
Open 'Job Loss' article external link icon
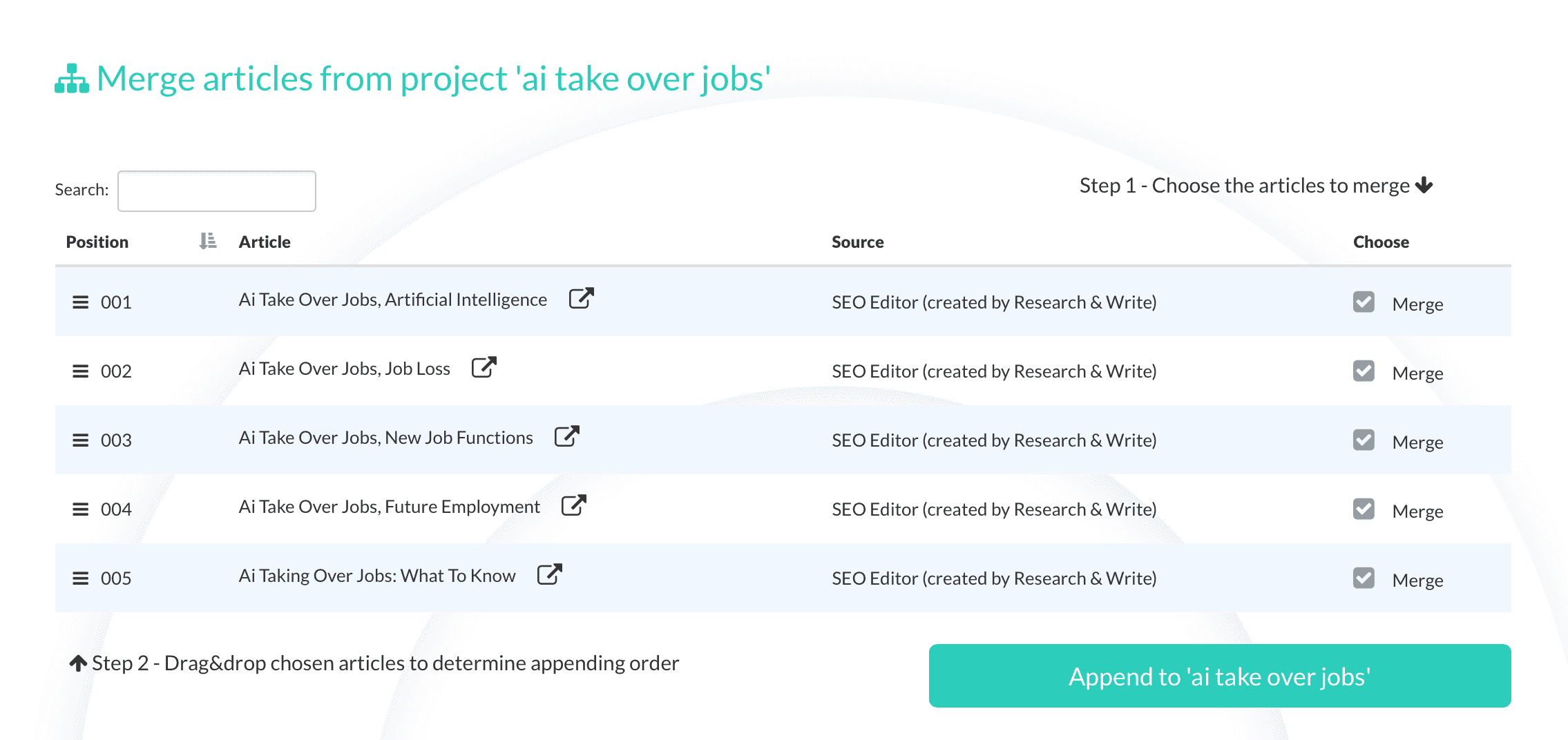pyautogui.click(x=484, y=367)
